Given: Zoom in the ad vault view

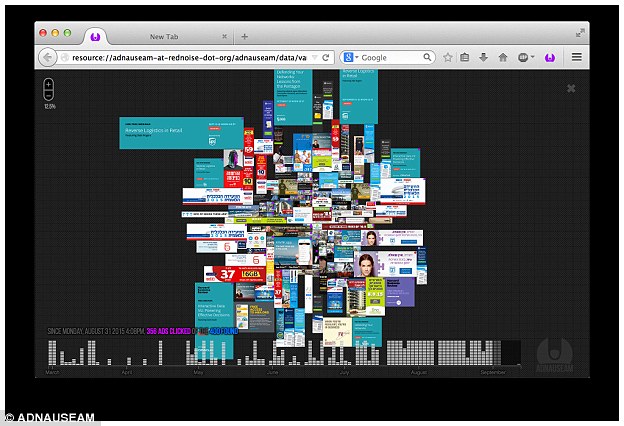Looking at the screenshot, I should 50,84.
